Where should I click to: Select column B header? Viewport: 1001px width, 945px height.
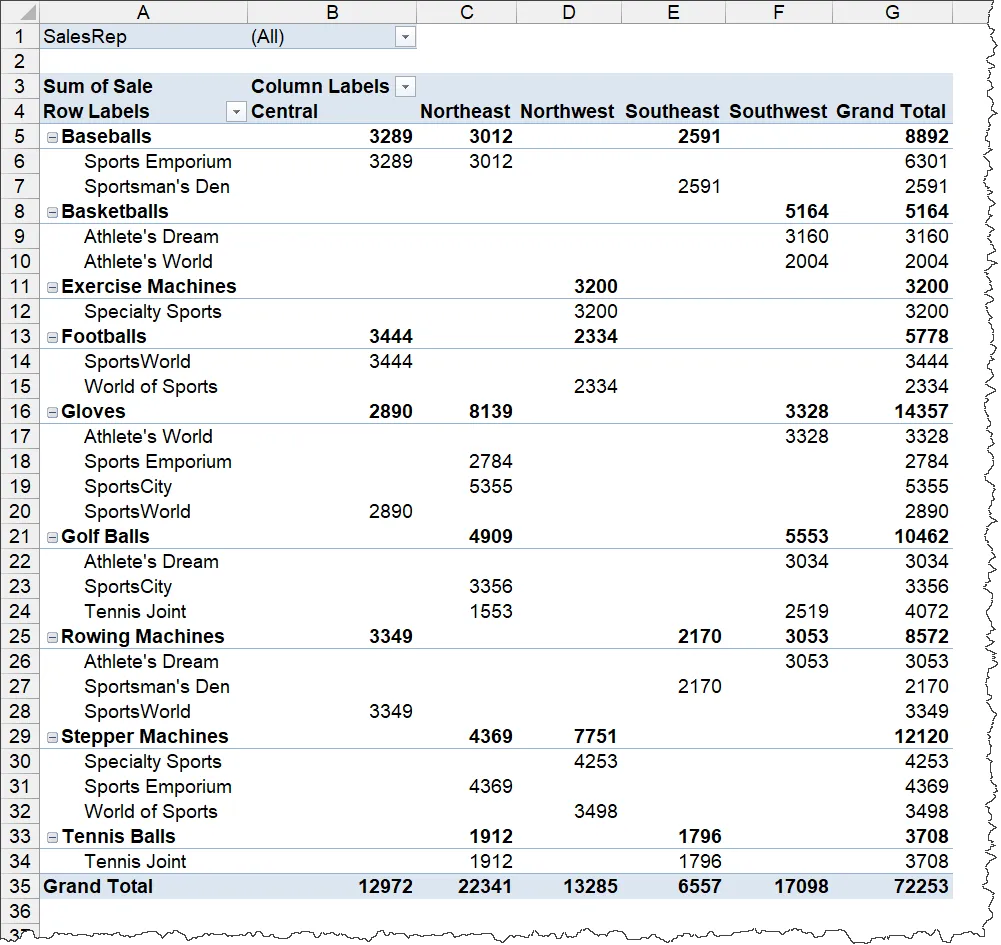coord(331,12)
